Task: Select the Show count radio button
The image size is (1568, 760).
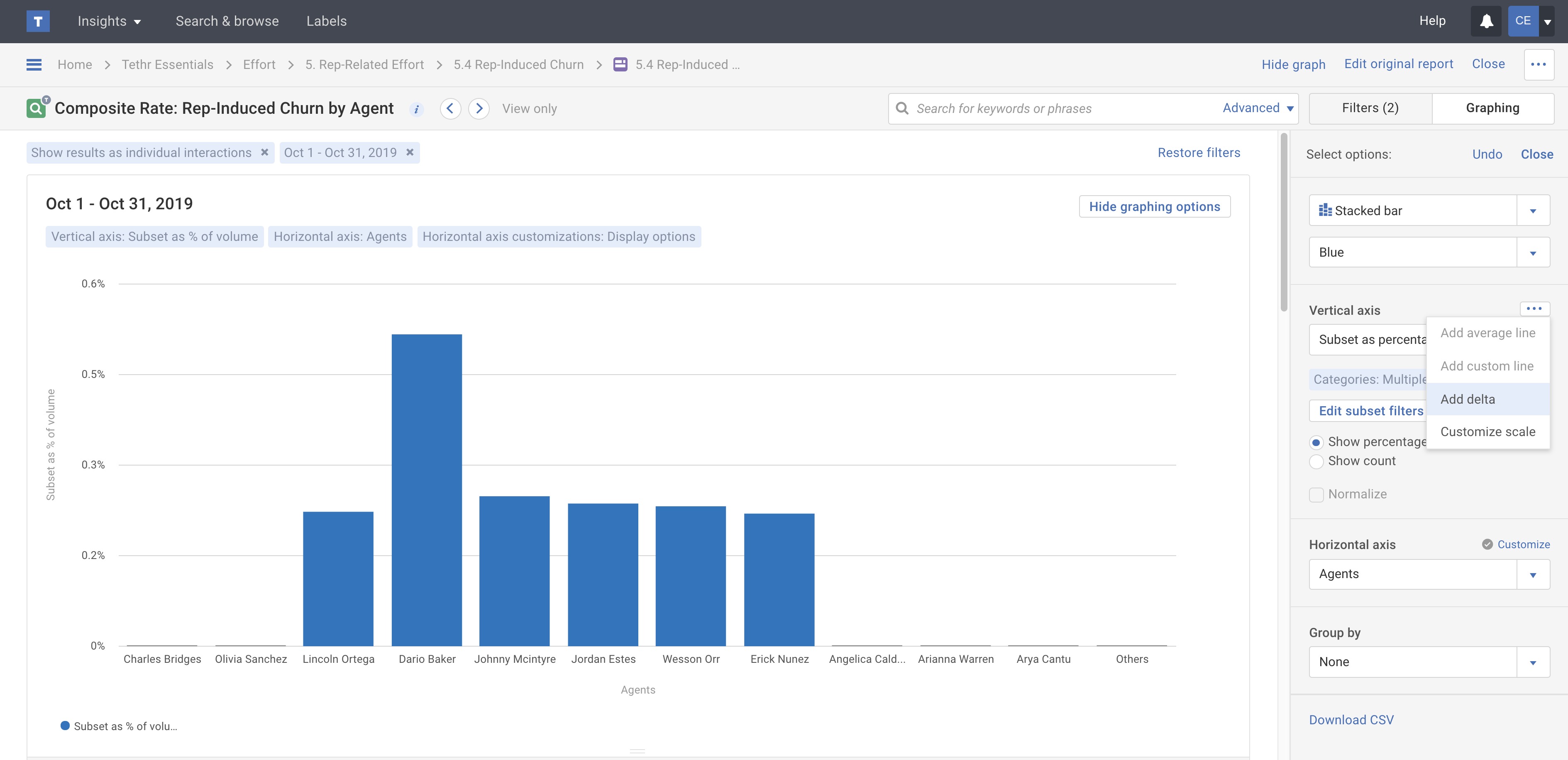Action: (x=1316, y=461)
